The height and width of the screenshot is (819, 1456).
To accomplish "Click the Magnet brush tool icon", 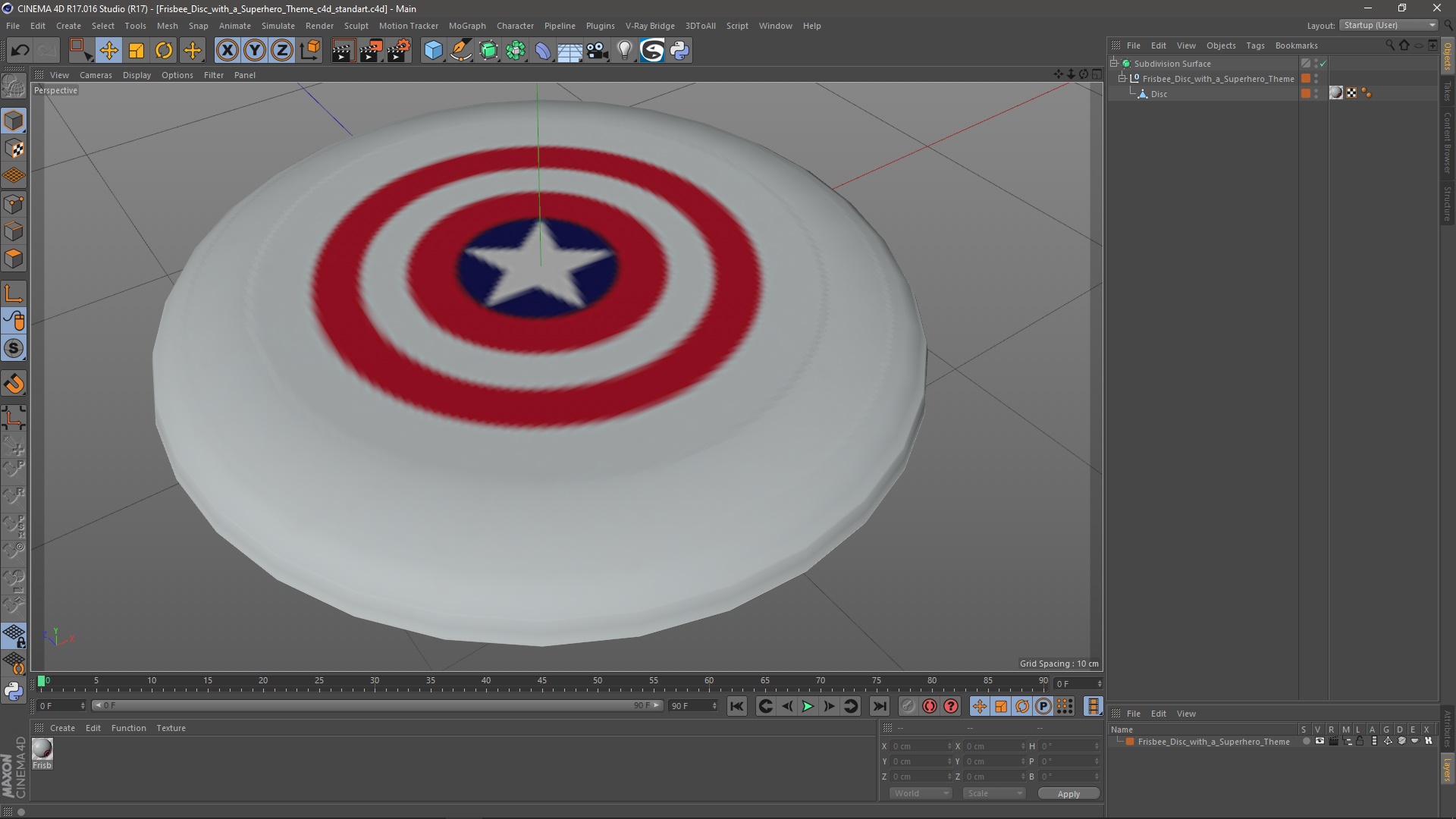I will tap(14, 384).
